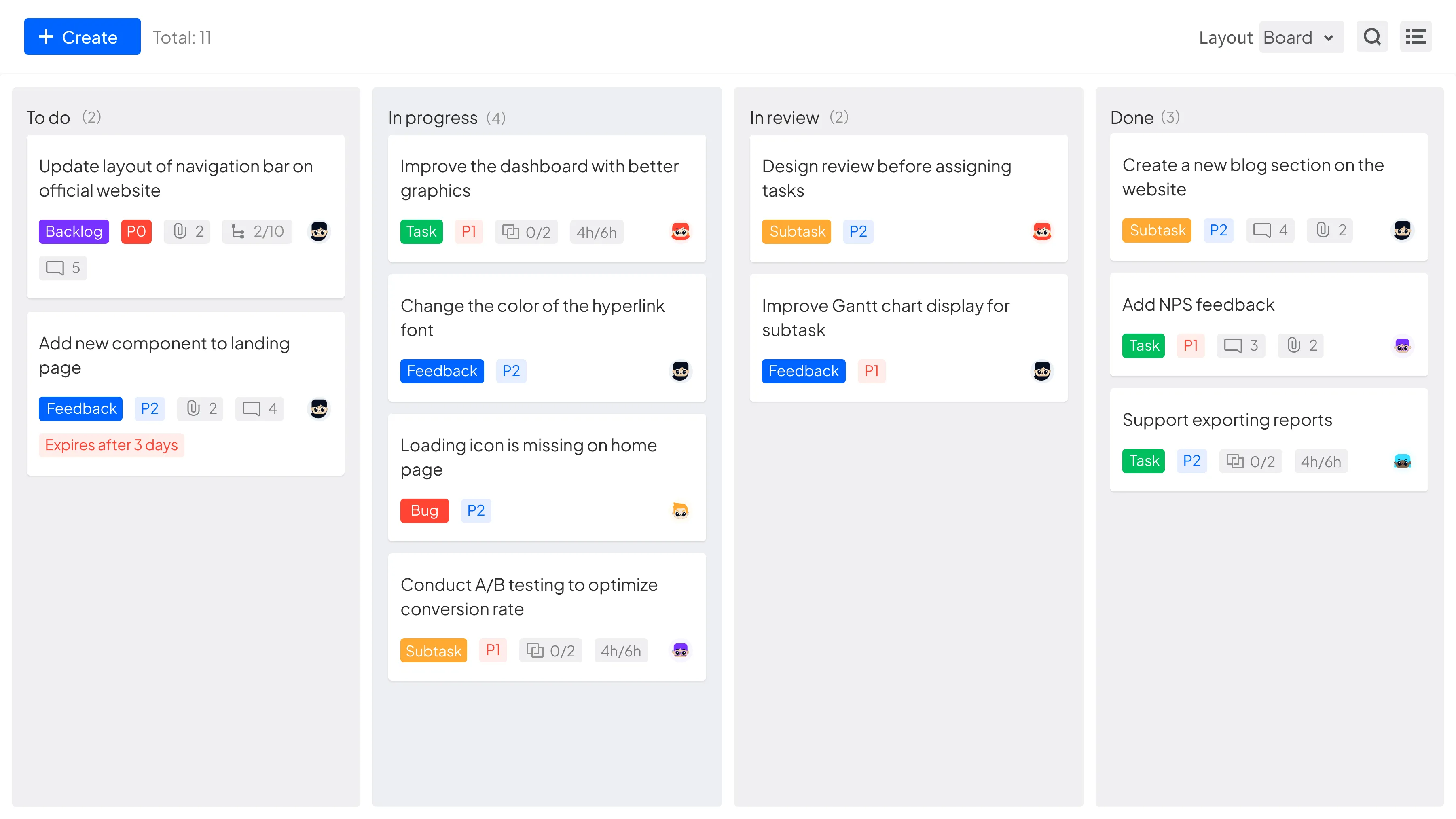
Task: Click attachment icon on navigation bar card
Action: (180, 231)
